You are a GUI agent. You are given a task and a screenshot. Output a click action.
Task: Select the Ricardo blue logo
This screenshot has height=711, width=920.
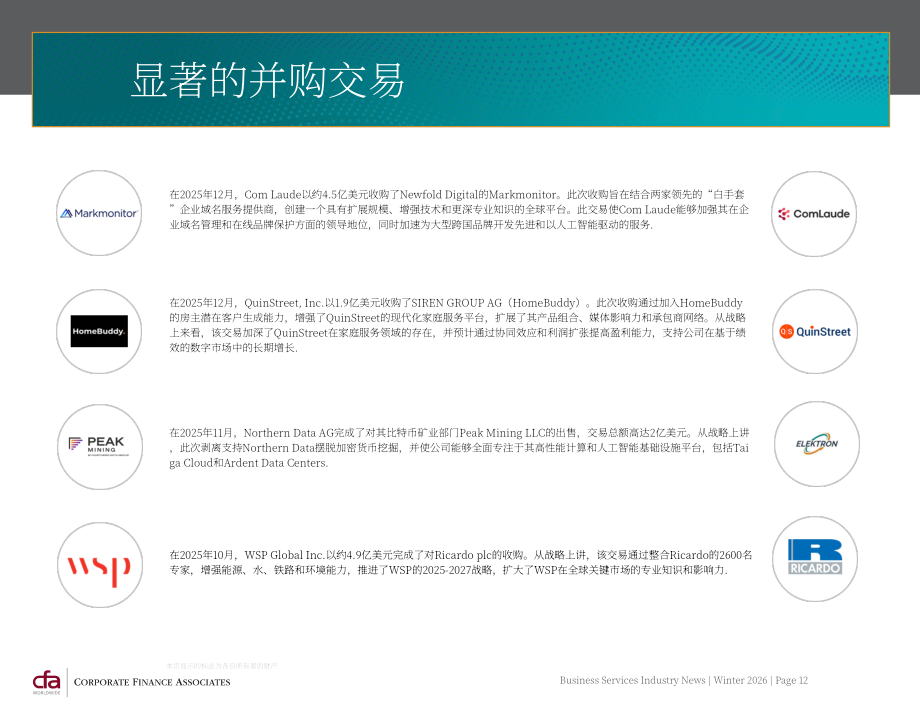(x=814, y=557)
